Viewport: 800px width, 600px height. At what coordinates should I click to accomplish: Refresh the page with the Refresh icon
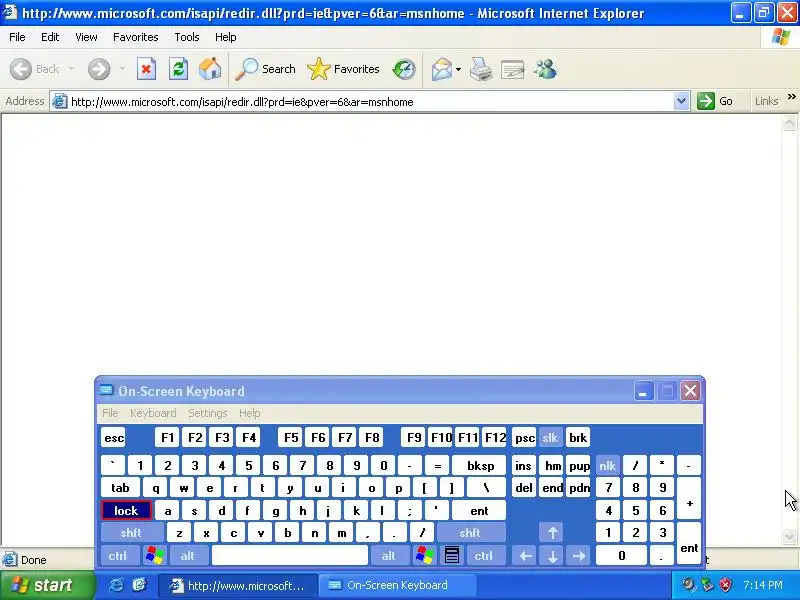[x=178, y=69]
